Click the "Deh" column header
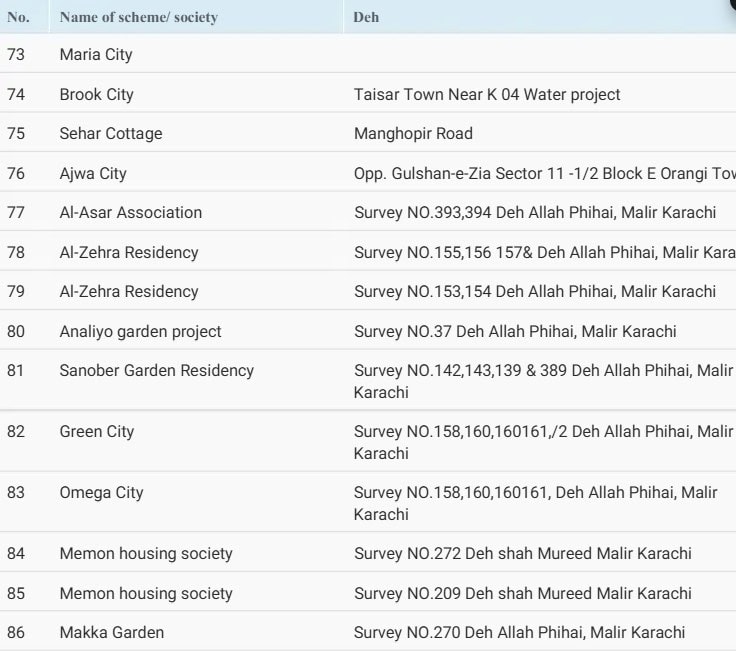 click(x=366, y=17)
